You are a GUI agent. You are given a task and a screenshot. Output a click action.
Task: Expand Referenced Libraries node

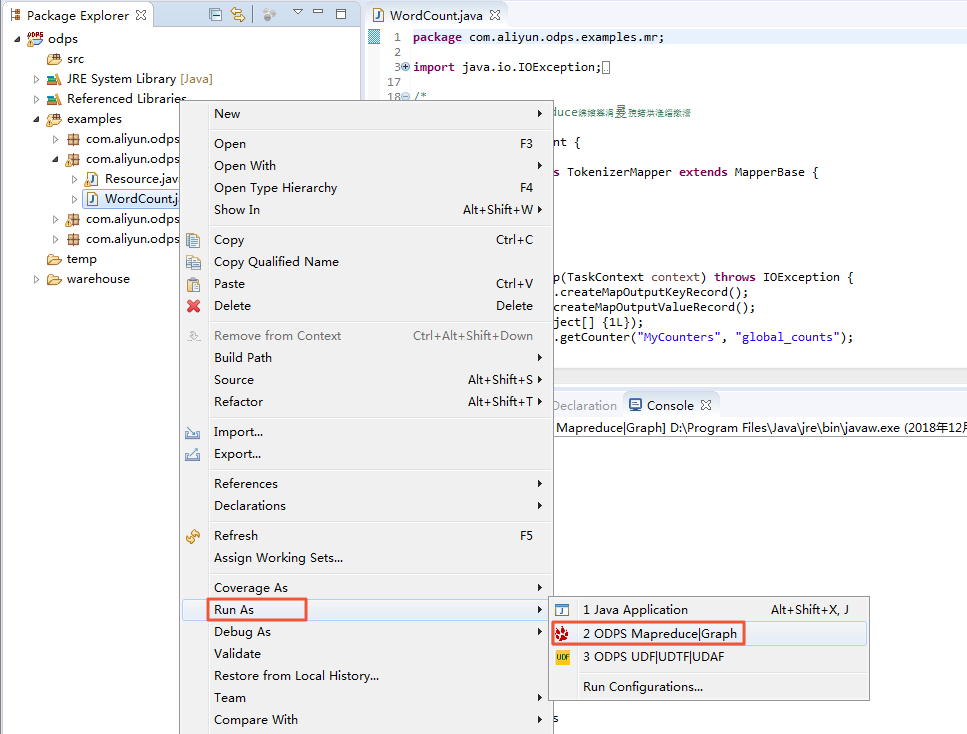pos(36,99)
